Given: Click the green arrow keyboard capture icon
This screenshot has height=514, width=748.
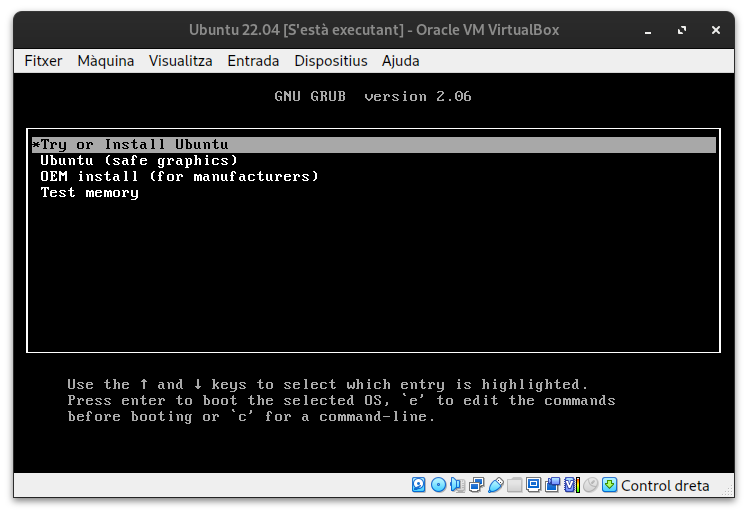Looking at the screenshot, I should [x=609, y=485].
